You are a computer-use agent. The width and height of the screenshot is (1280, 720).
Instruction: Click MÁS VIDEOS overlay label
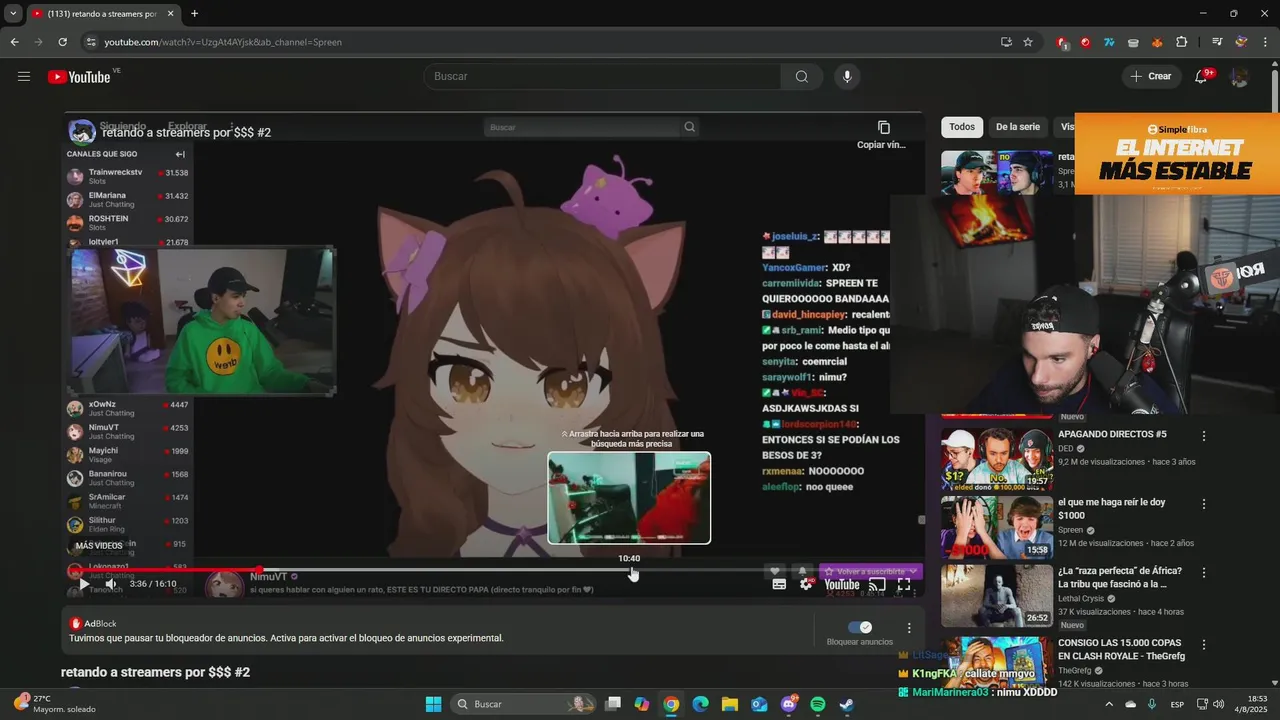coord(99,546)
